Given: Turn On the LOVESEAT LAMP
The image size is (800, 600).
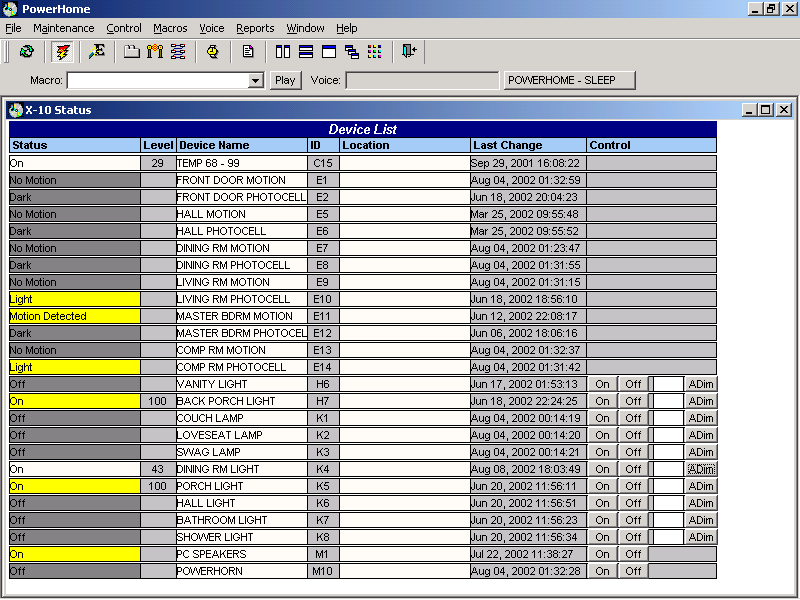Looking at the screenshot, I should (x=603, y=435).
